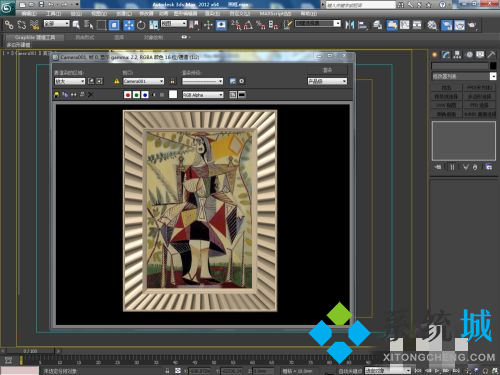
Task: Switch to the ribbon tab next to Graphite
Action: [x=85, y=37]
